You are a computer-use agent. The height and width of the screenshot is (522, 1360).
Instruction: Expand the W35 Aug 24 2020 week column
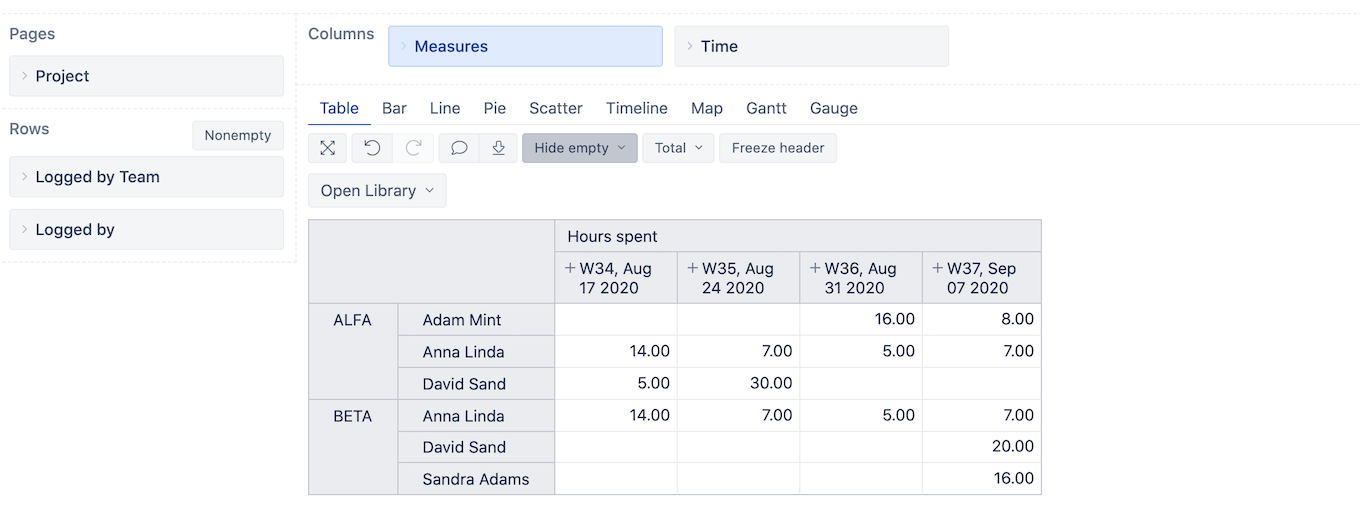[692, 268]
